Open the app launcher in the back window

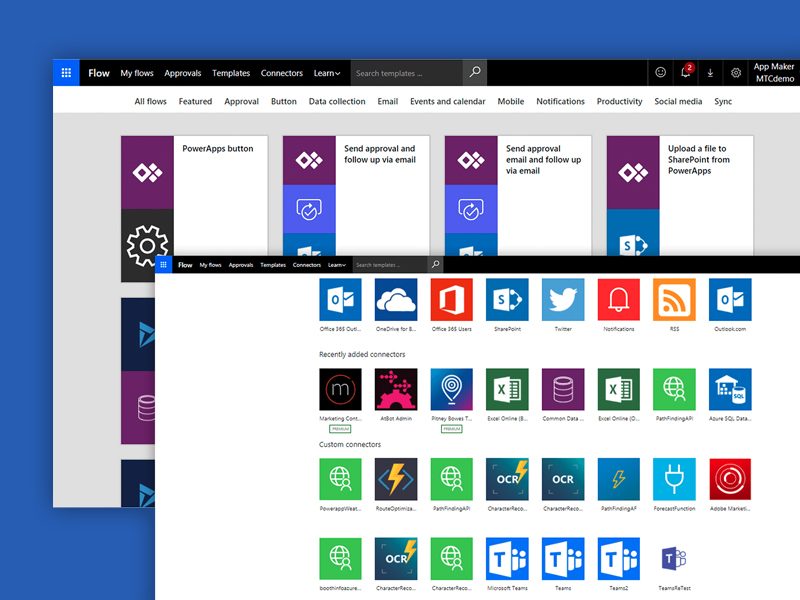[x=66, y=72]
